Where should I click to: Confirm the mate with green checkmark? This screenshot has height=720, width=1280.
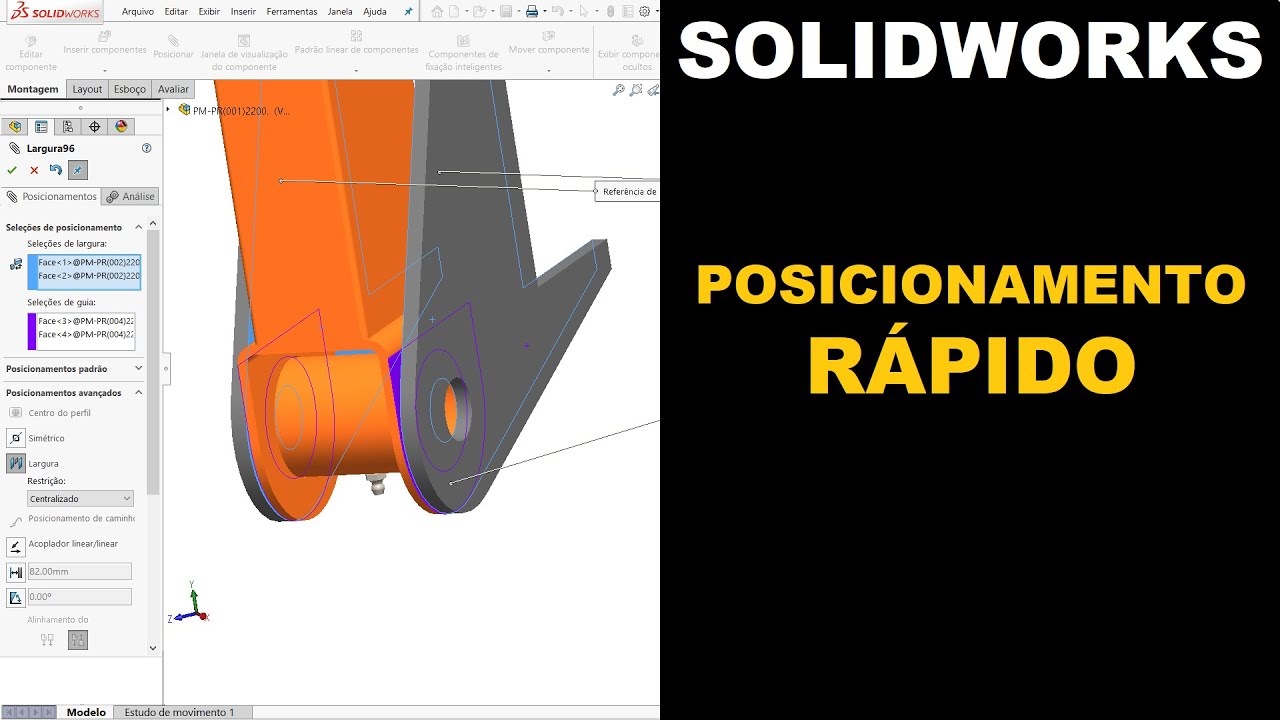coord(12,171)
